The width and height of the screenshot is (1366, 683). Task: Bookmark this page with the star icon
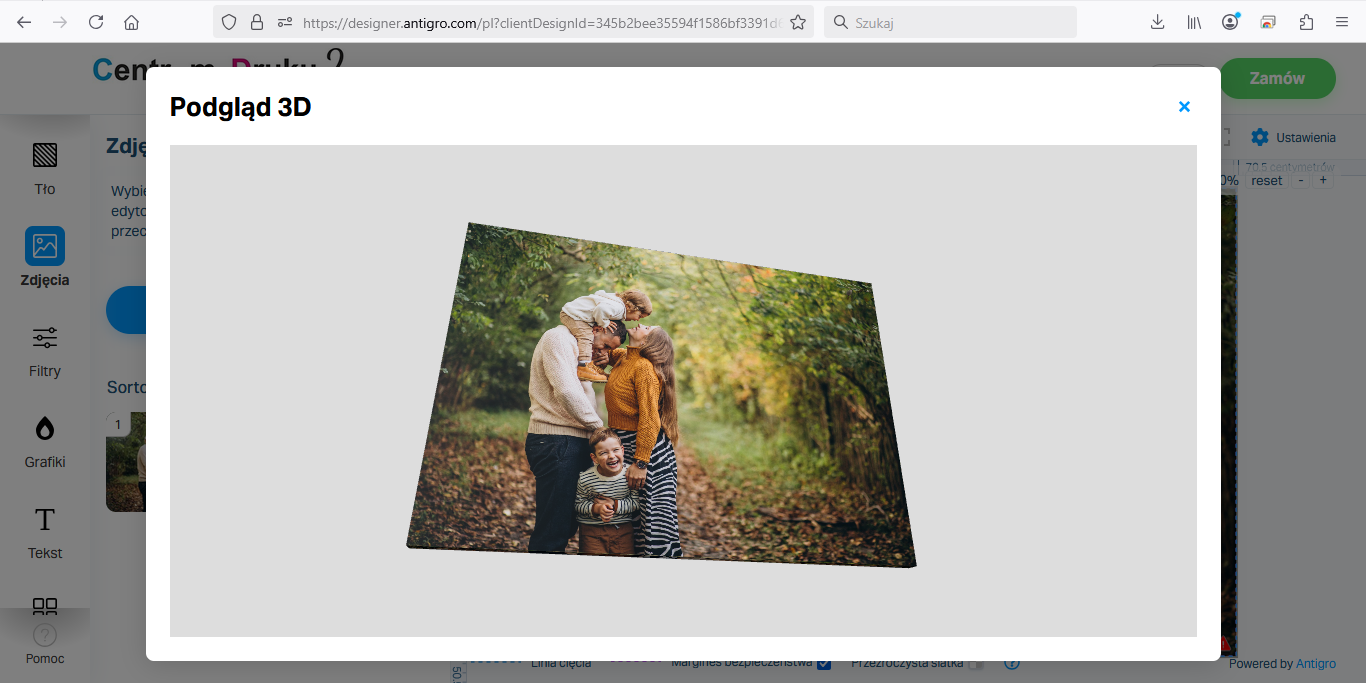click(798, 22)
